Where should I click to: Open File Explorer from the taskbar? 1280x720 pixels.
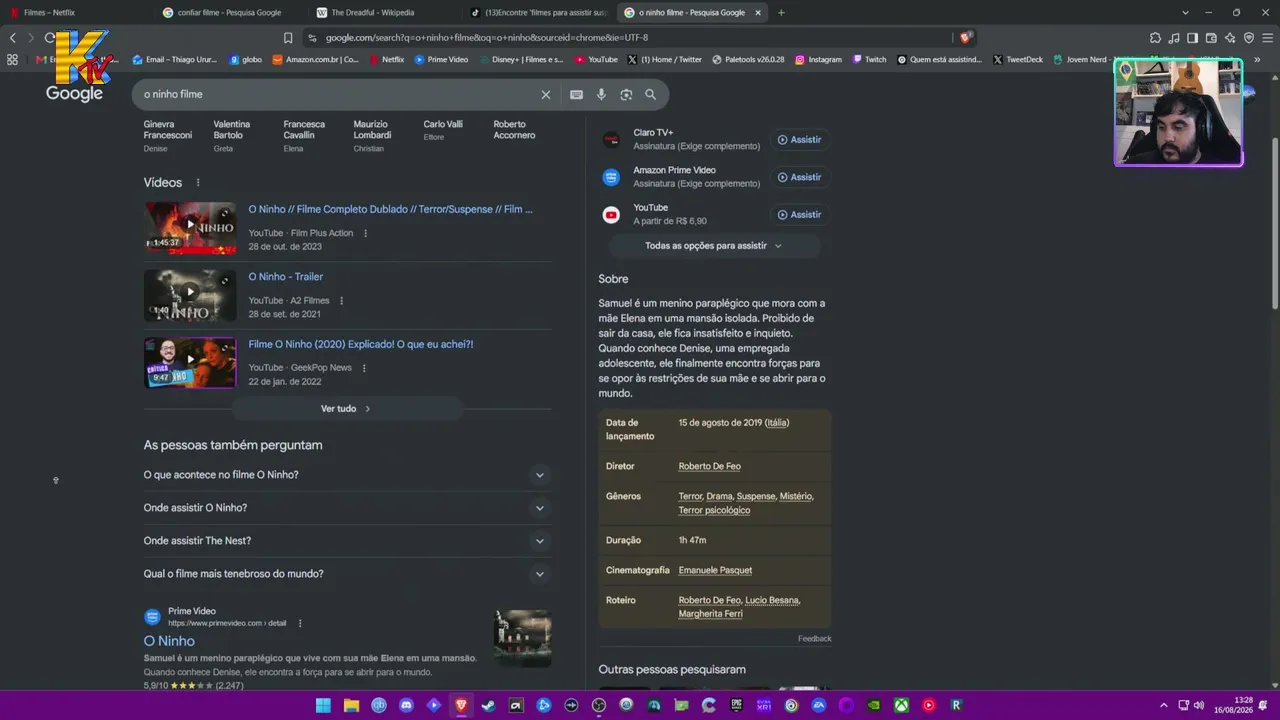tap(351, 705)
